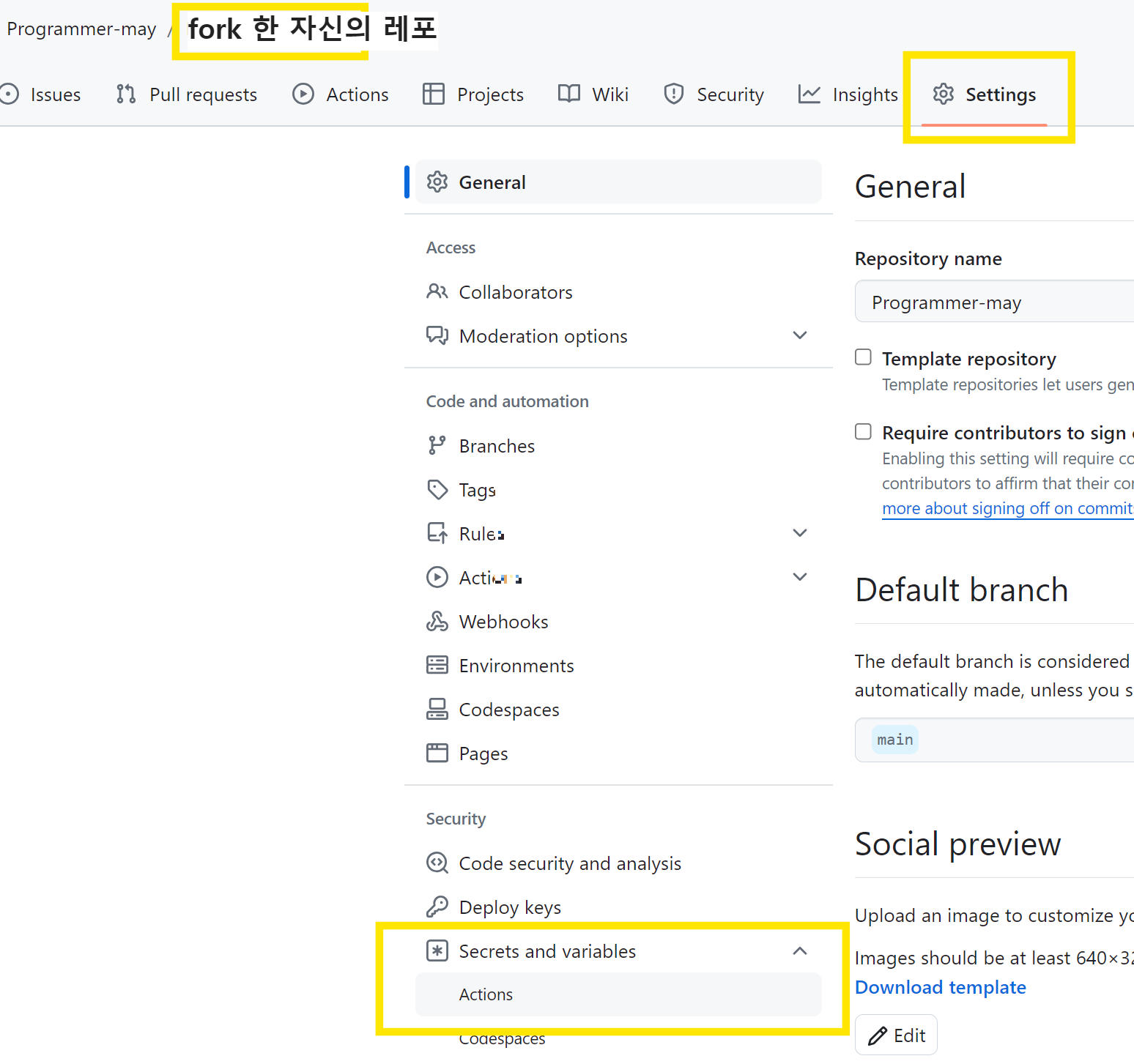Viewport: 1134px width, 1064px height.
Task: Click the Insights graph icon
Action: click(809, 94)
